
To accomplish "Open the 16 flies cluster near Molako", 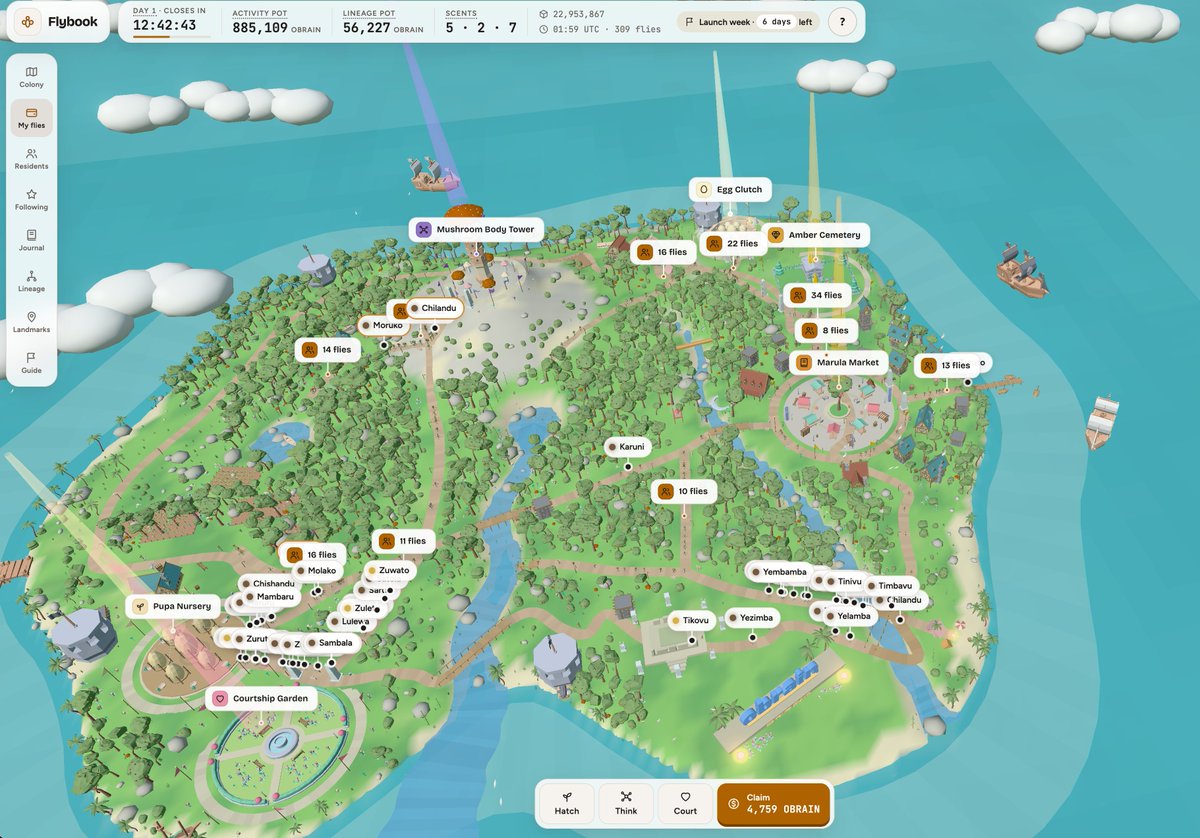I will [x=312, y=554].
